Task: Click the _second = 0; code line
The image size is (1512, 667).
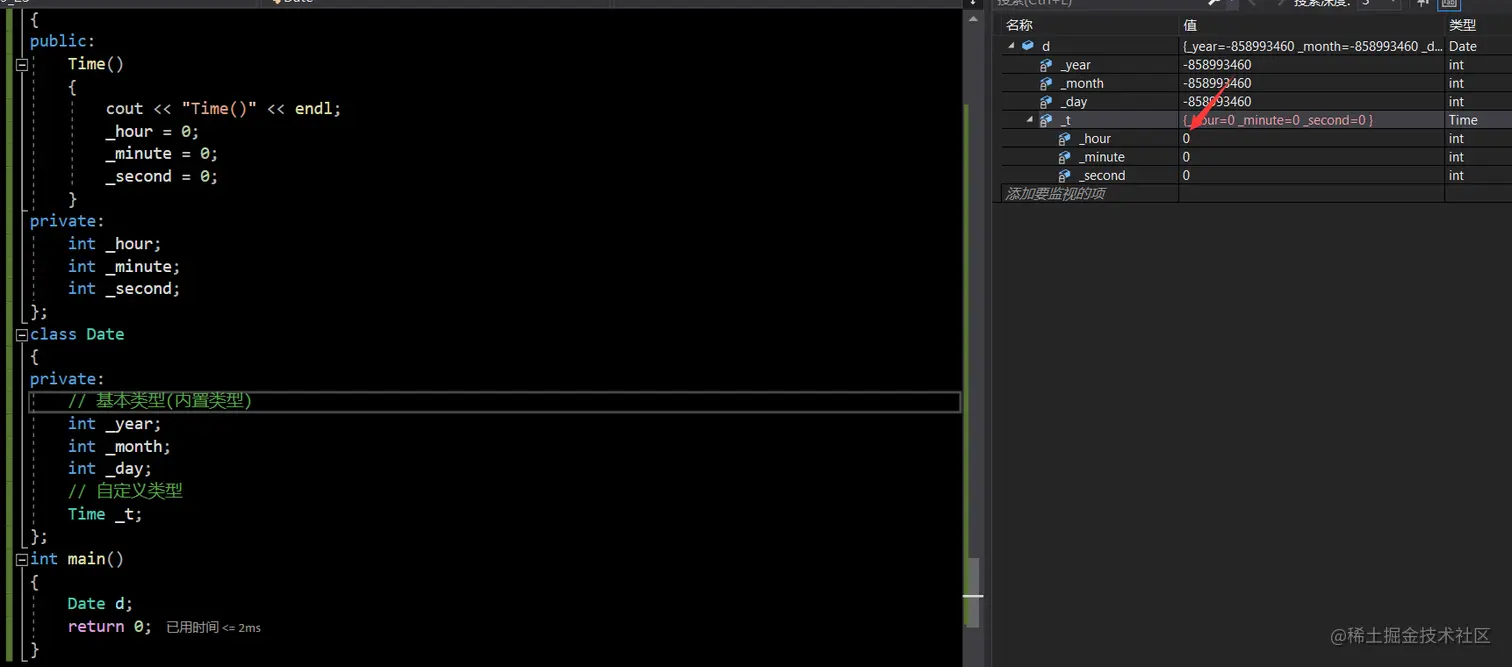Action: 161,177
